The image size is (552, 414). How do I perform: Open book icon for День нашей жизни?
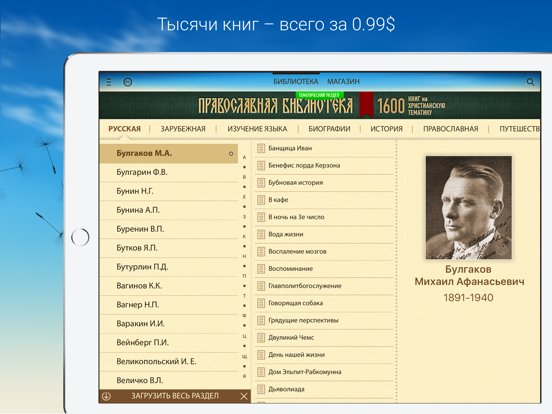[261, 355]
